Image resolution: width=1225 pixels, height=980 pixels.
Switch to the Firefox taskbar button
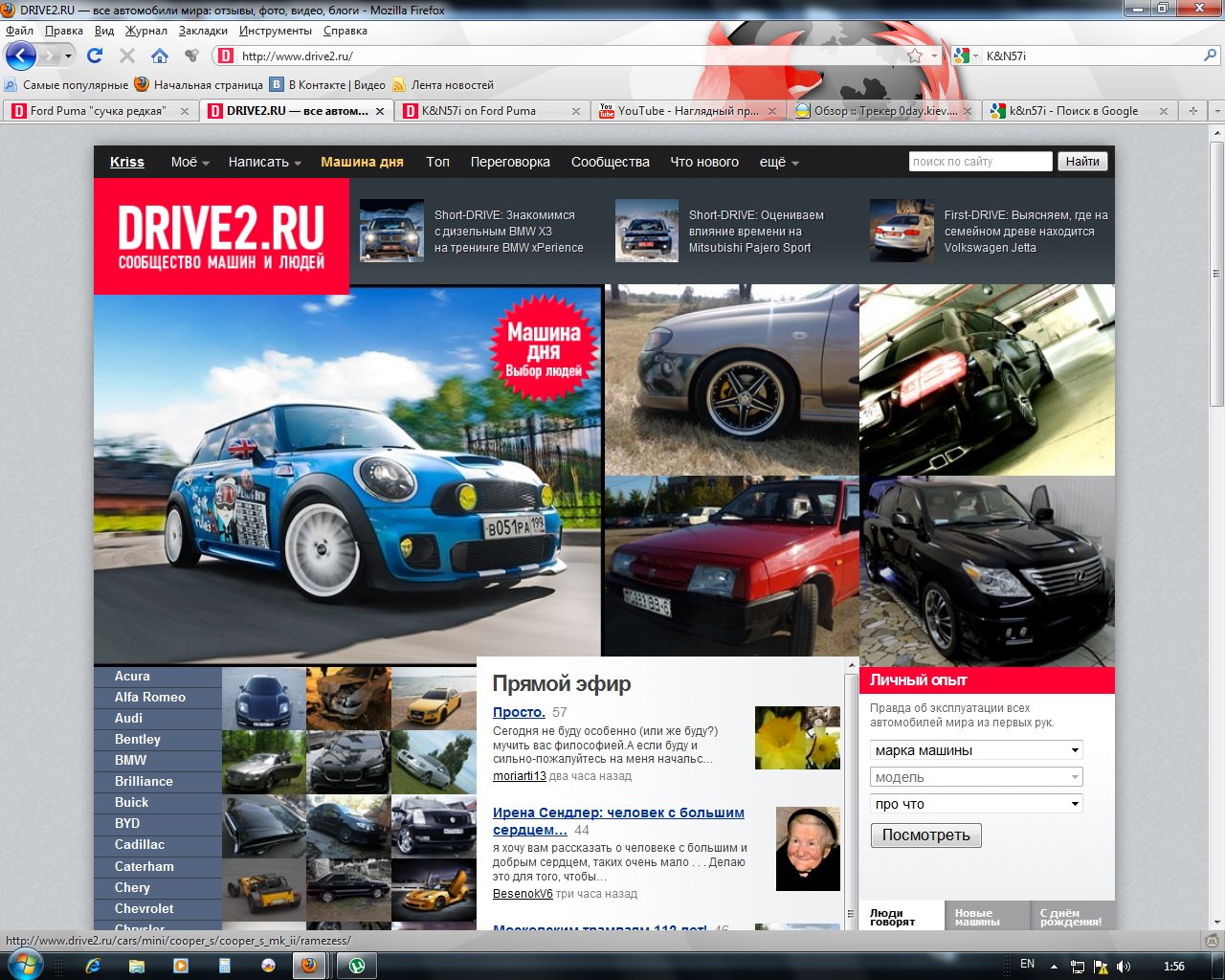pos(309,966)
